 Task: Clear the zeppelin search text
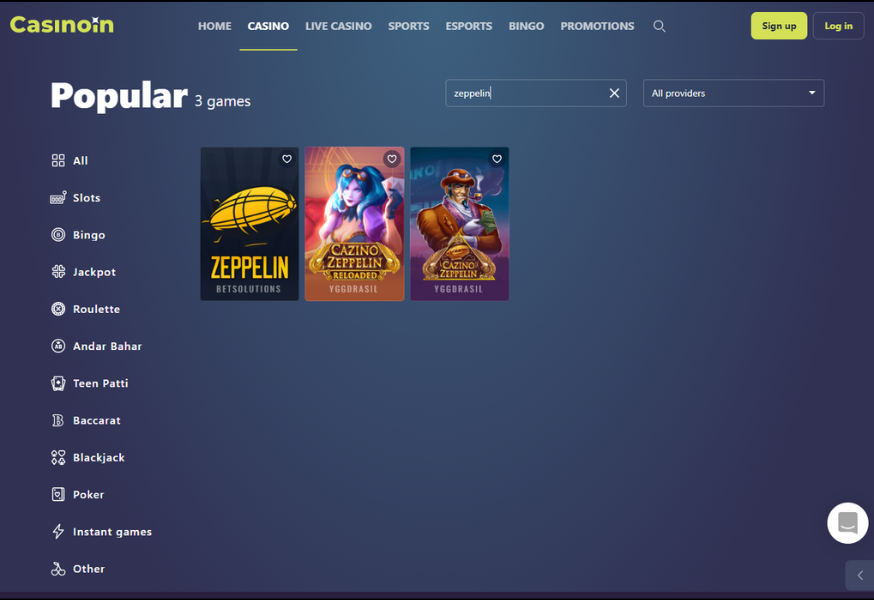614,93
